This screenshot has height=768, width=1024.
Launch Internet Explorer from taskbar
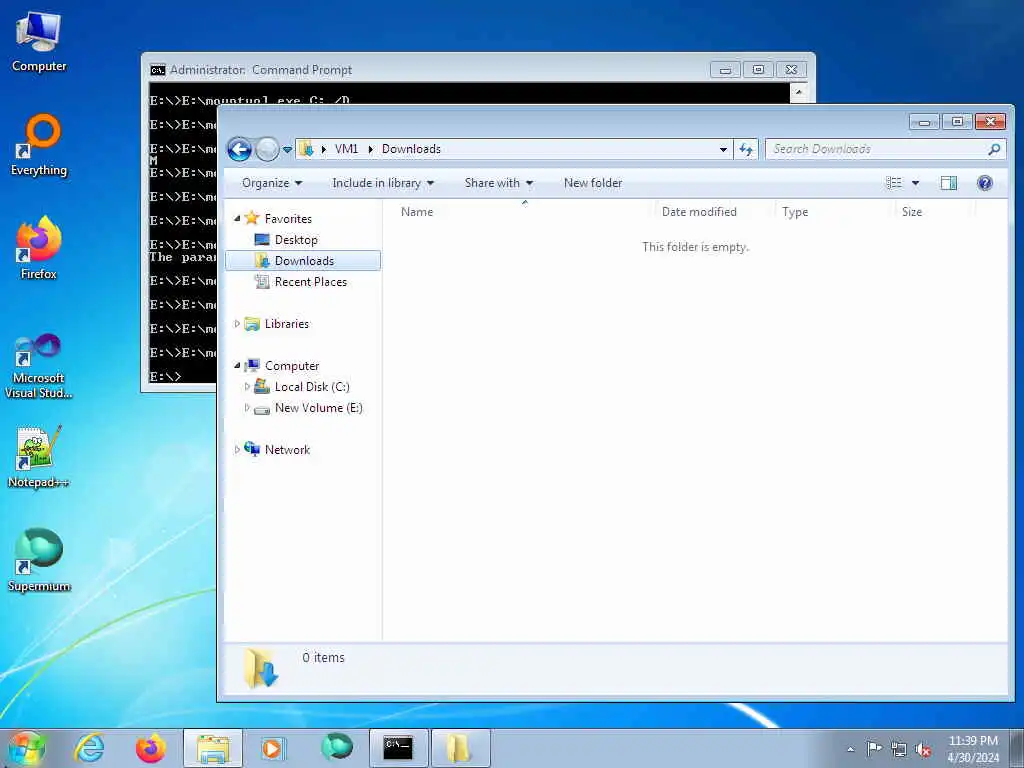[x=89, y=748]
